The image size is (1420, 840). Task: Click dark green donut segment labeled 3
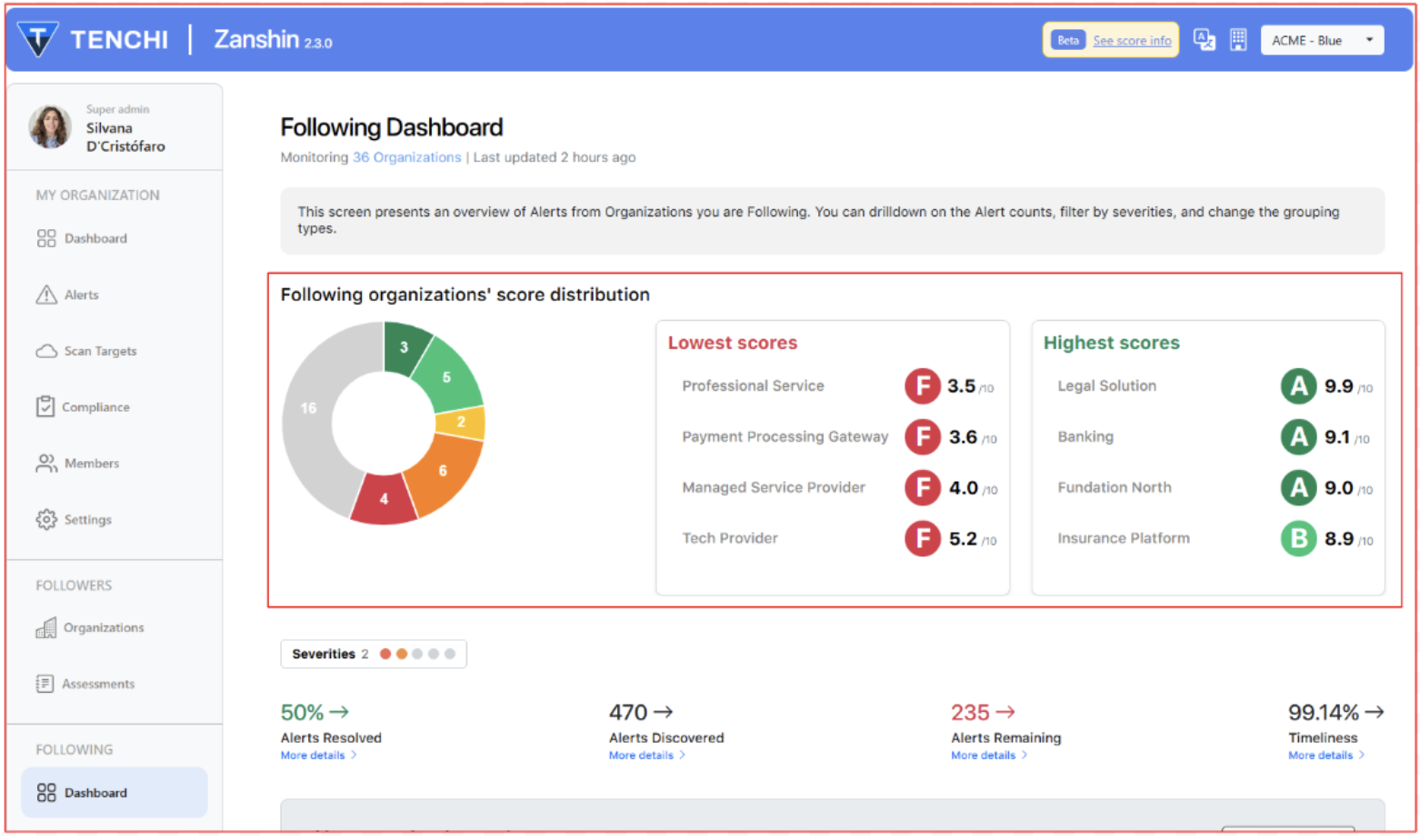point(405,347)
